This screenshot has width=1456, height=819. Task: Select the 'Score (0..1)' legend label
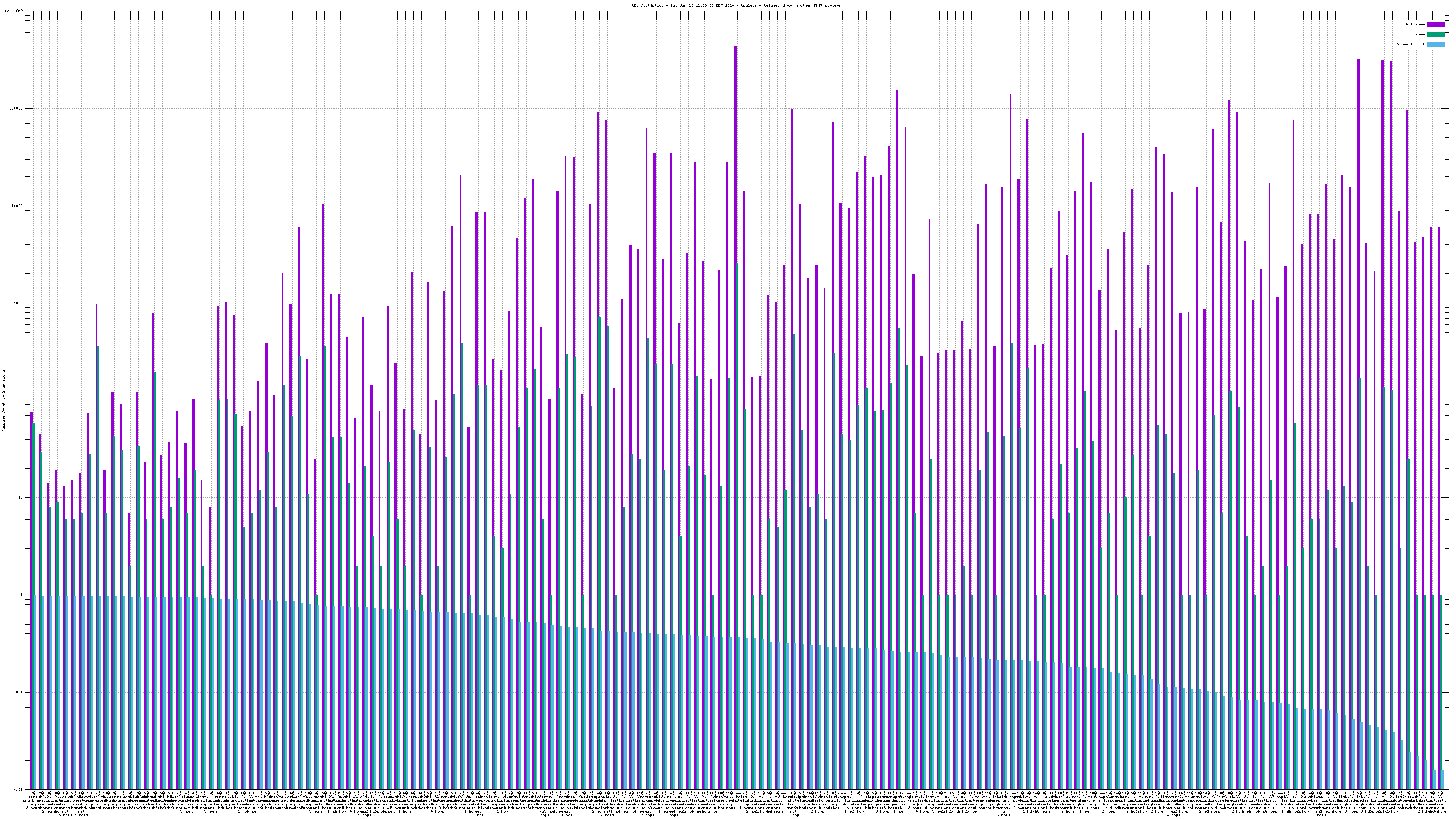(1410, 44)
